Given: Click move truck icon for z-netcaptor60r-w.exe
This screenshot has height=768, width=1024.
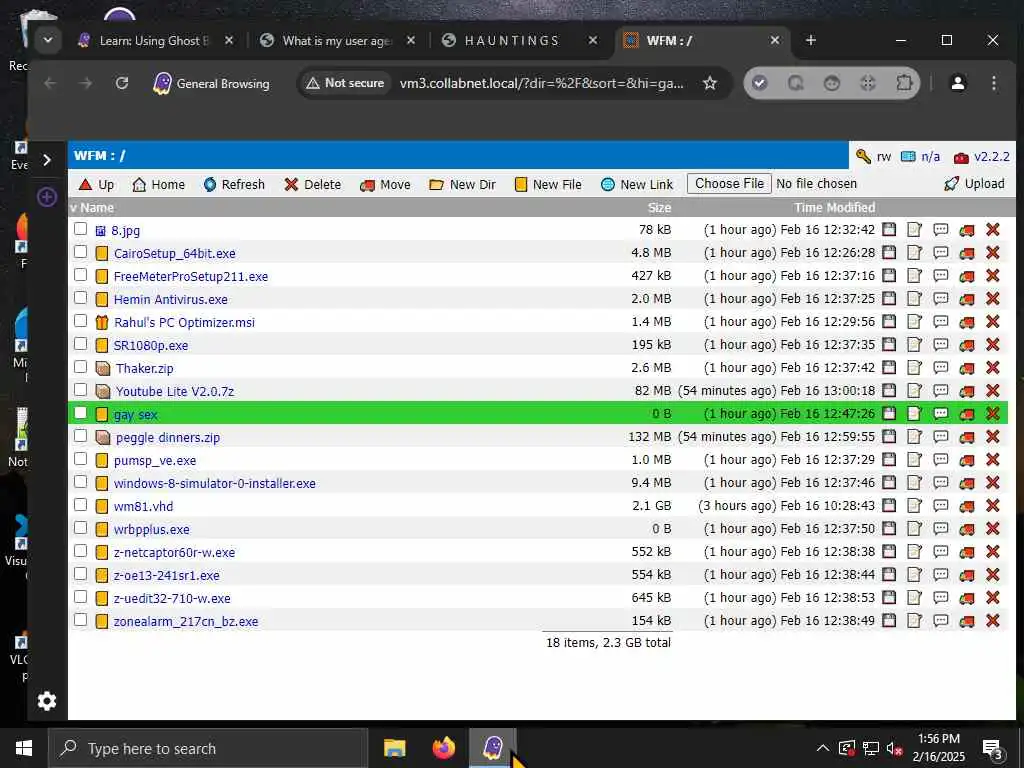Looking at the screenshot, I should pyautogui.click(x=967, y=552).
